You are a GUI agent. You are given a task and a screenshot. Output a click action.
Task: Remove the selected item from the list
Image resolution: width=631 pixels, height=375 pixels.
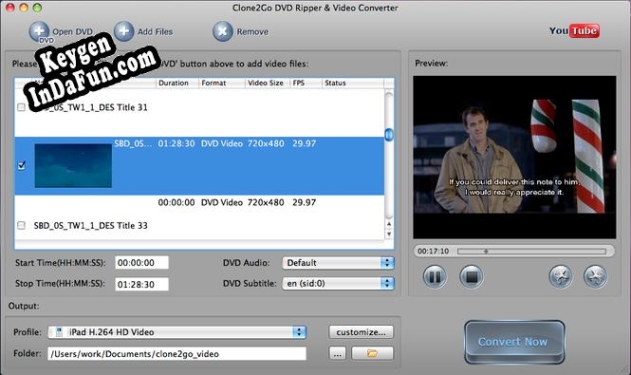click(241, 31)
